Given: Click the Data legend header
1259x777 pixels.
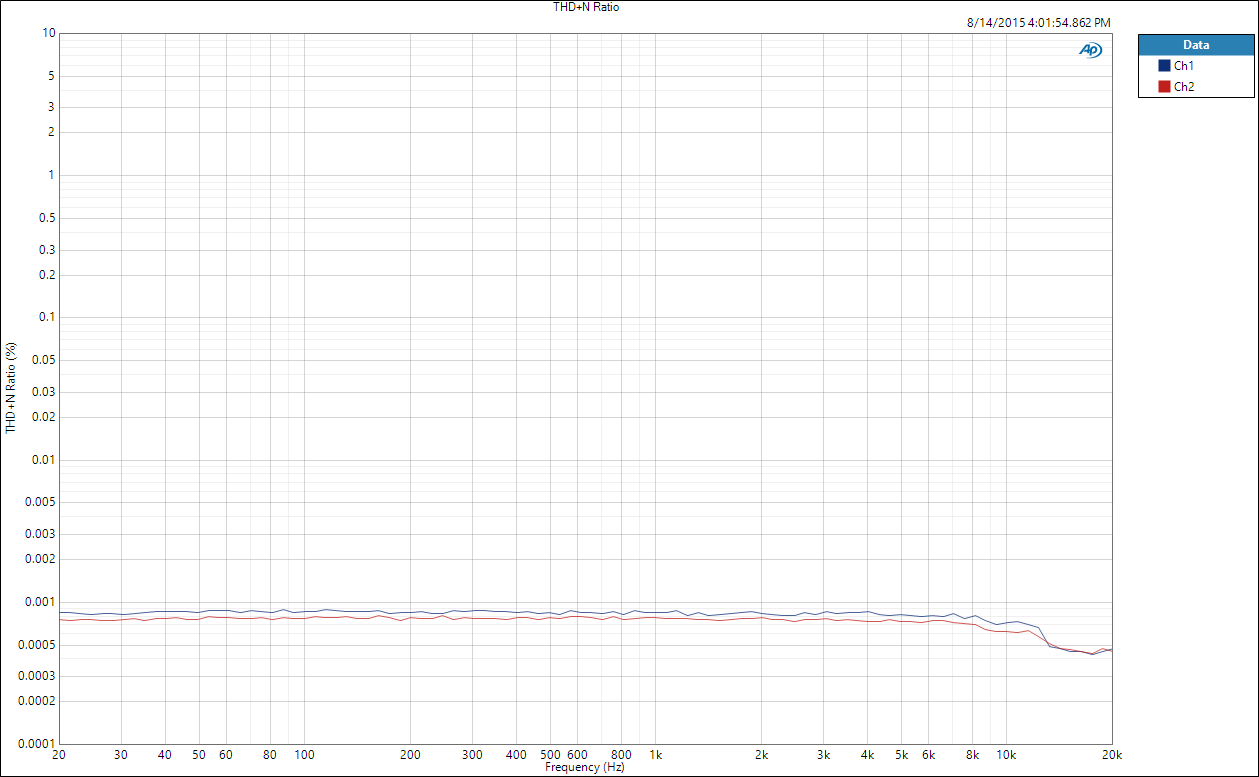Looking at the screenshot, I should [x=1196, y=45].
